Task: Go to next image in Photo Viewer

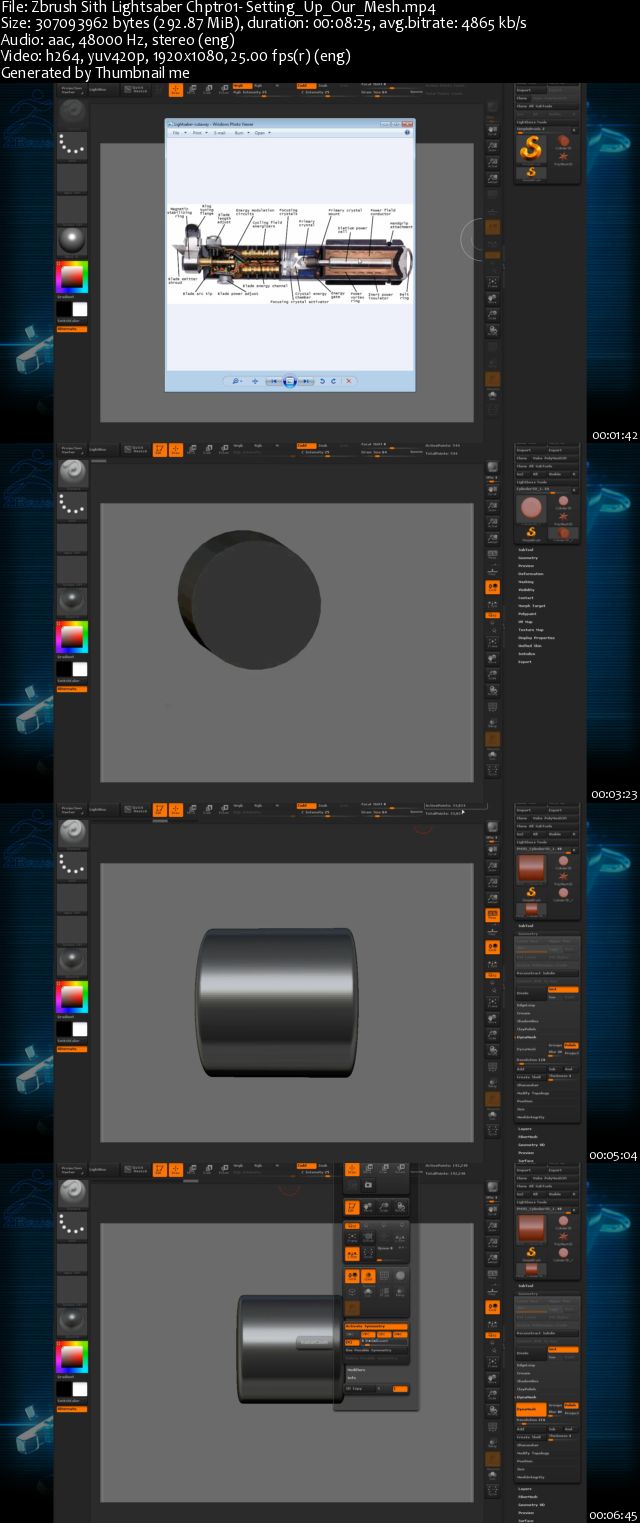Action: [306, 381]
